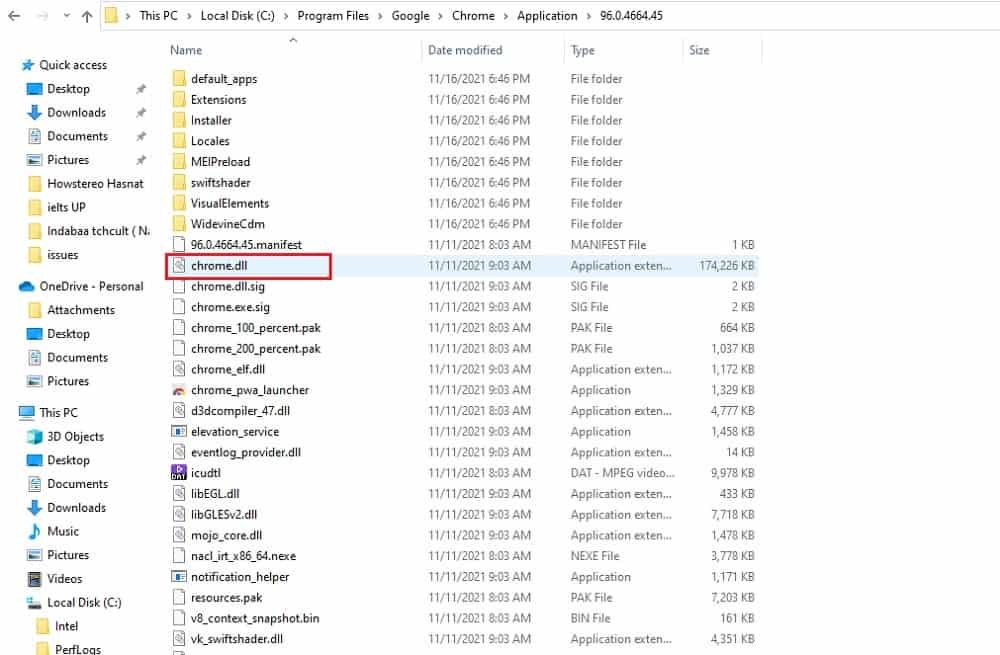Open ielts UP folder in sidebar
Viewport: 1000px width, 655px height.
[x=66, y=207]
